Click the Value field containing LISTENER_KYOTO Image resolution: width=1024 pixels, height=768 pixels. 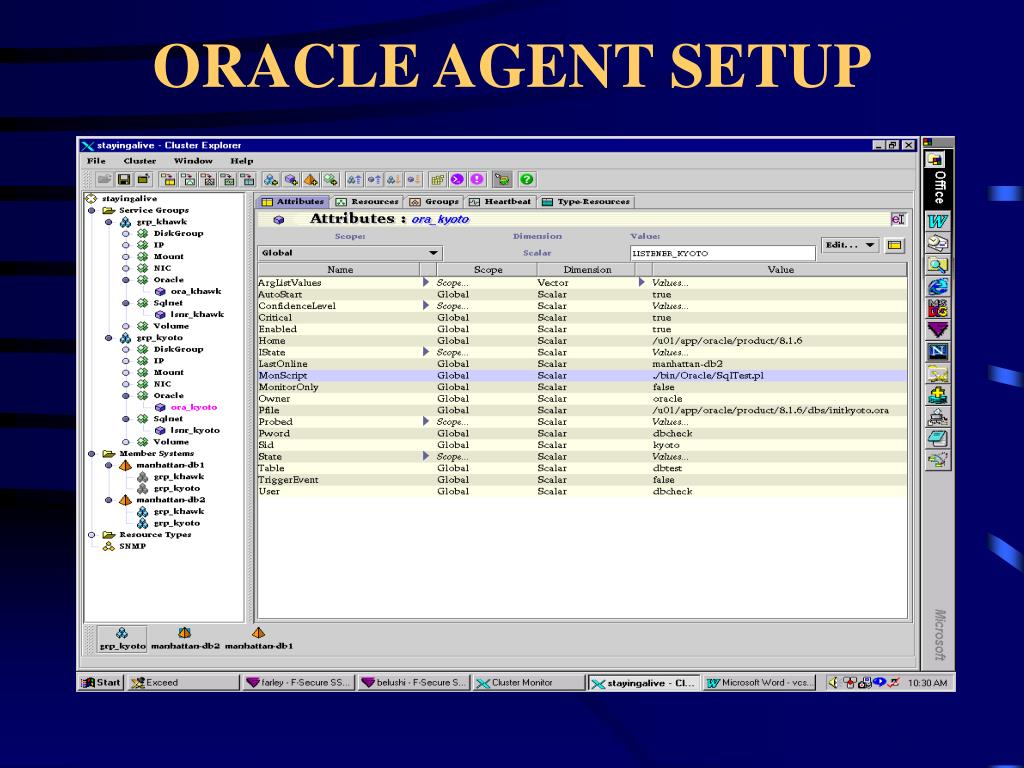[x=723, y=253]
